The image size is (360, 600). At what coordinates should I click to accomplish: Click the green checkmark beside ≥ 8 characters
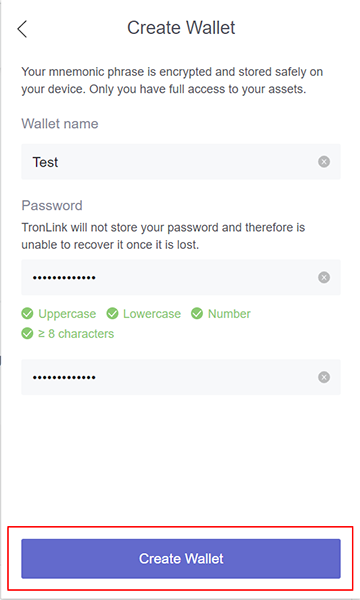[x=27, y=334]
